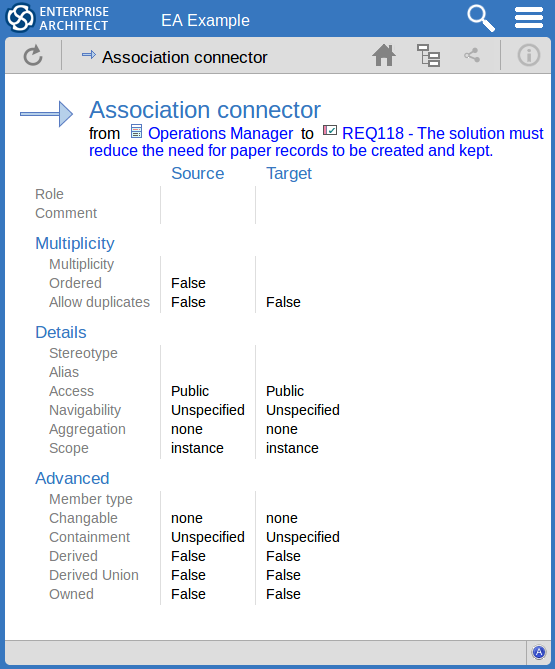Click the small arrow icon in the toolbar title
Viewport: 555px width, 669px height.
point(89,55)
